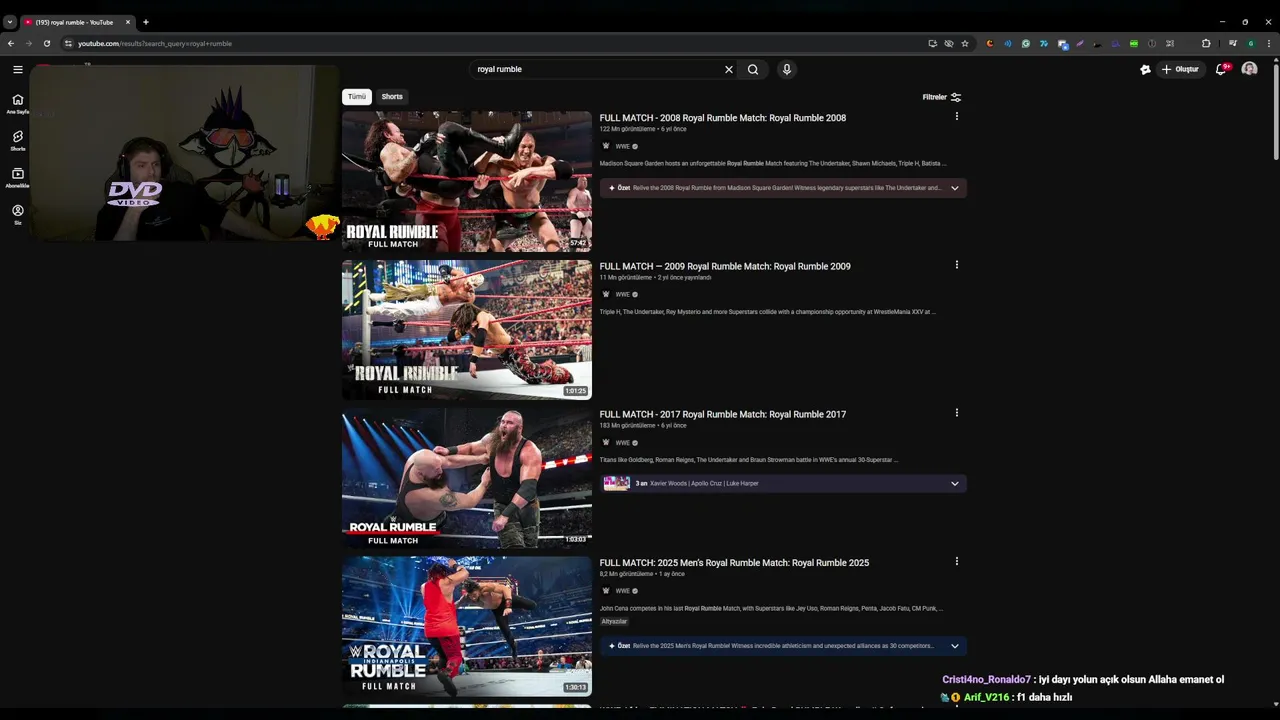
Task: Open FULL MATCH 2025 Men's Royal Rumble title
Action: tap(734, 563)
